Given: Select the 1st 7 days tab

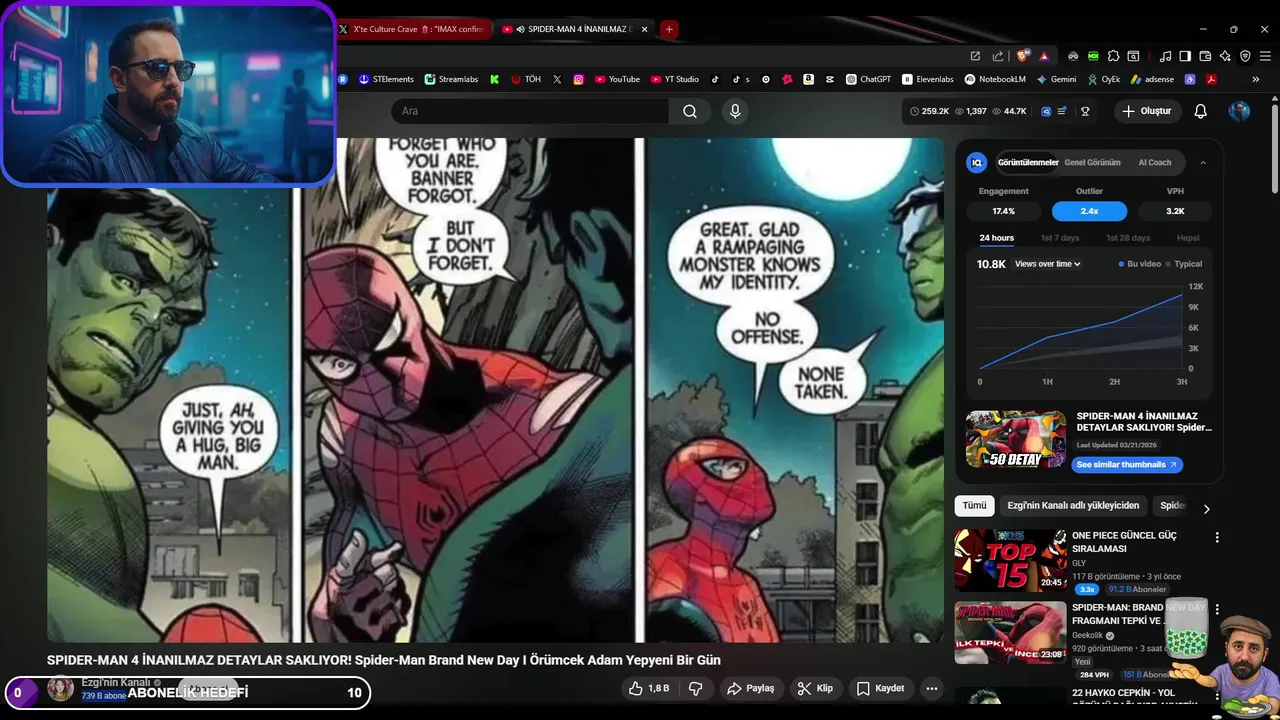Looking at the screenshot, I should click(x=1060, y=238).
